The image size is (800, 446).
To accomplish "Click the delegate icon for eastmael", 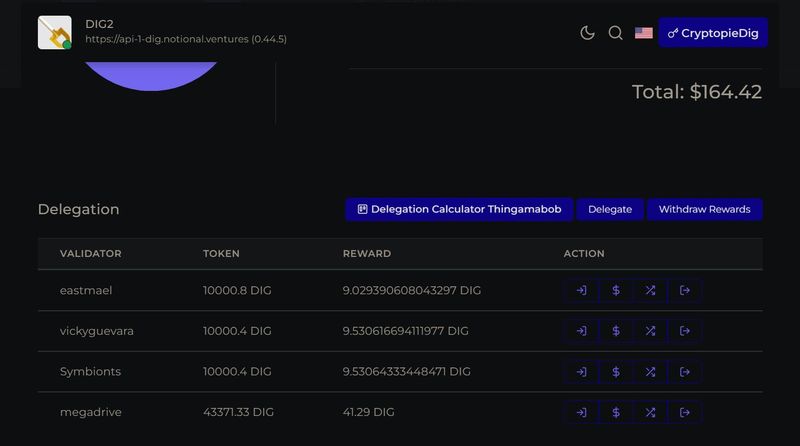I will (x=581, y=291).
